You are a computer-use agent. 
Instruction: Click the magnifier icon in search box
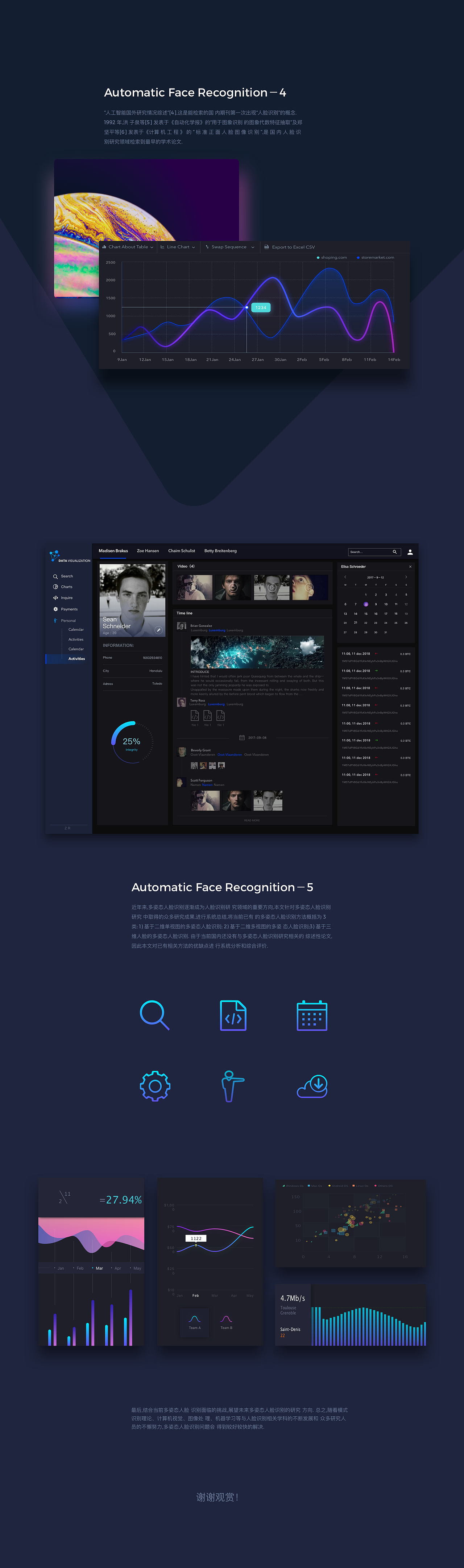[395, 552]
